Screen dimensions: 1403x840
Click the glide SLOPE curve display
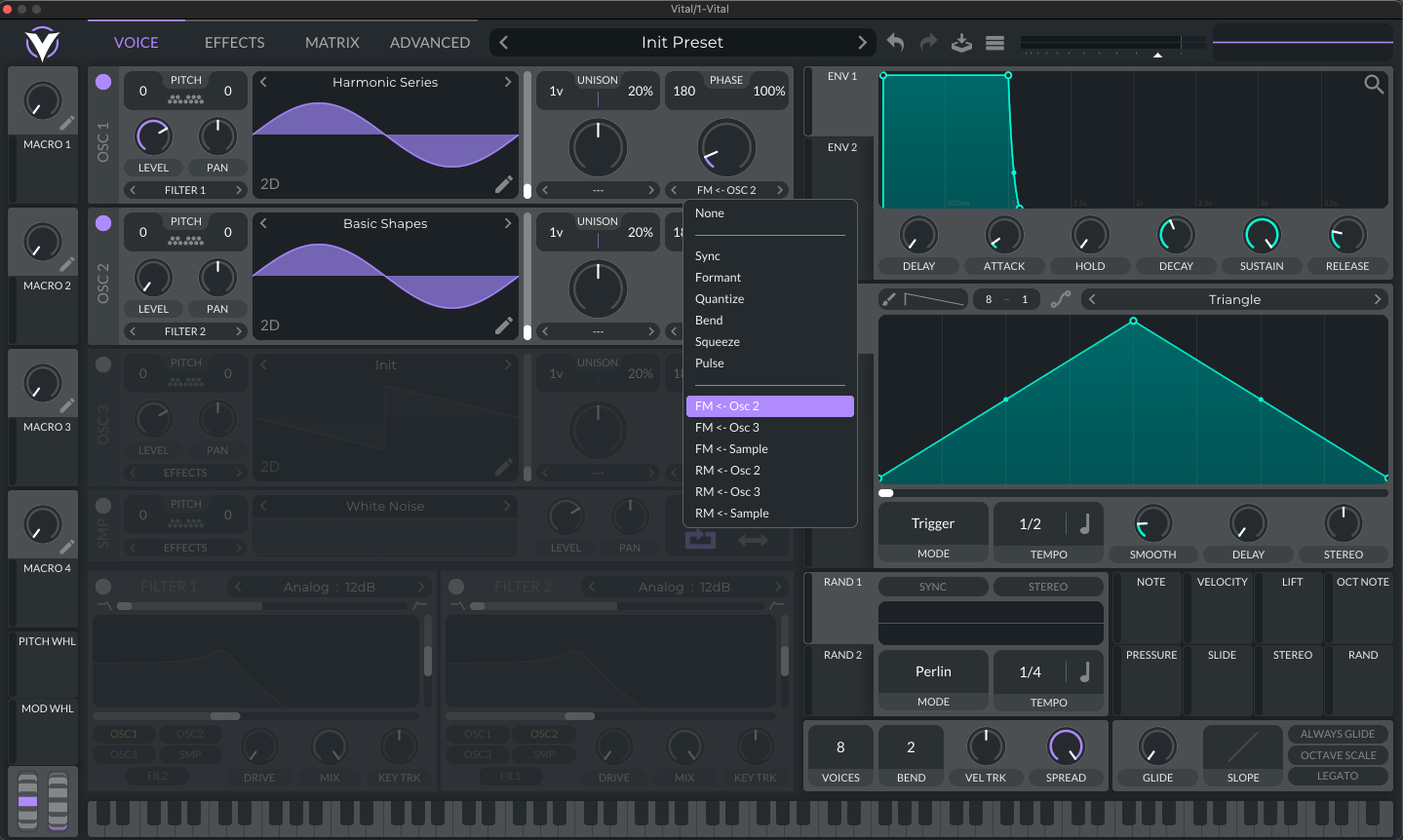(x=1242, y=747)
